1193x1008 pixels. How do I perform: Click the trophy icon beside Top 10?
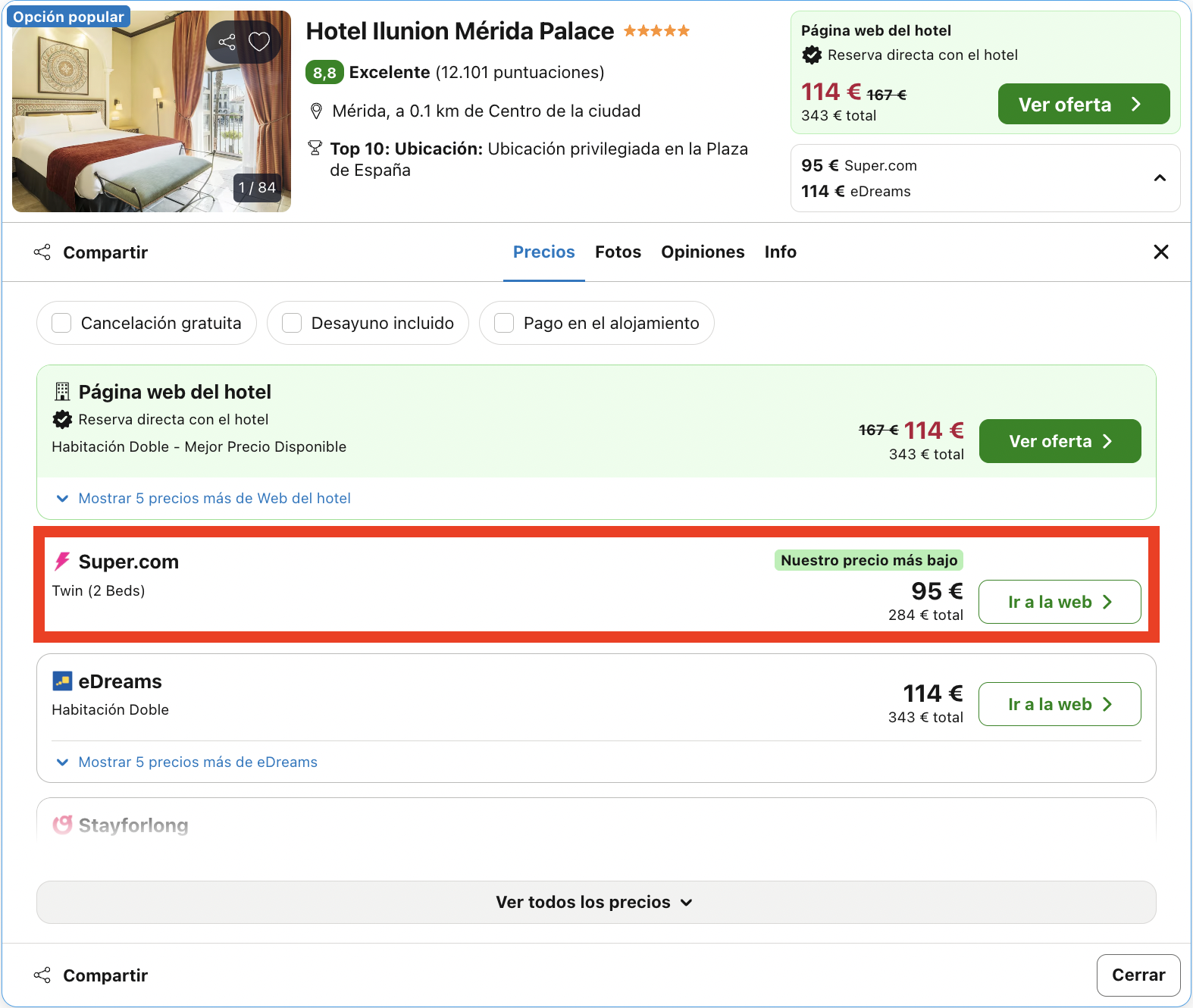coord(315,148)
